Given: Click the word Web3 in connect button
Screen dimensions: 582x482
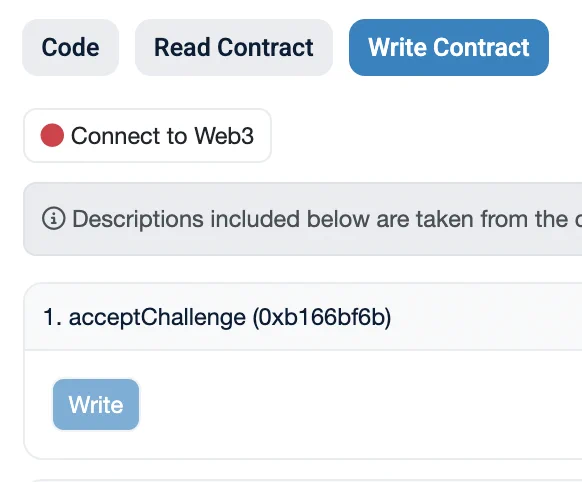Looking at the screenshot, I should pos(224,135).
